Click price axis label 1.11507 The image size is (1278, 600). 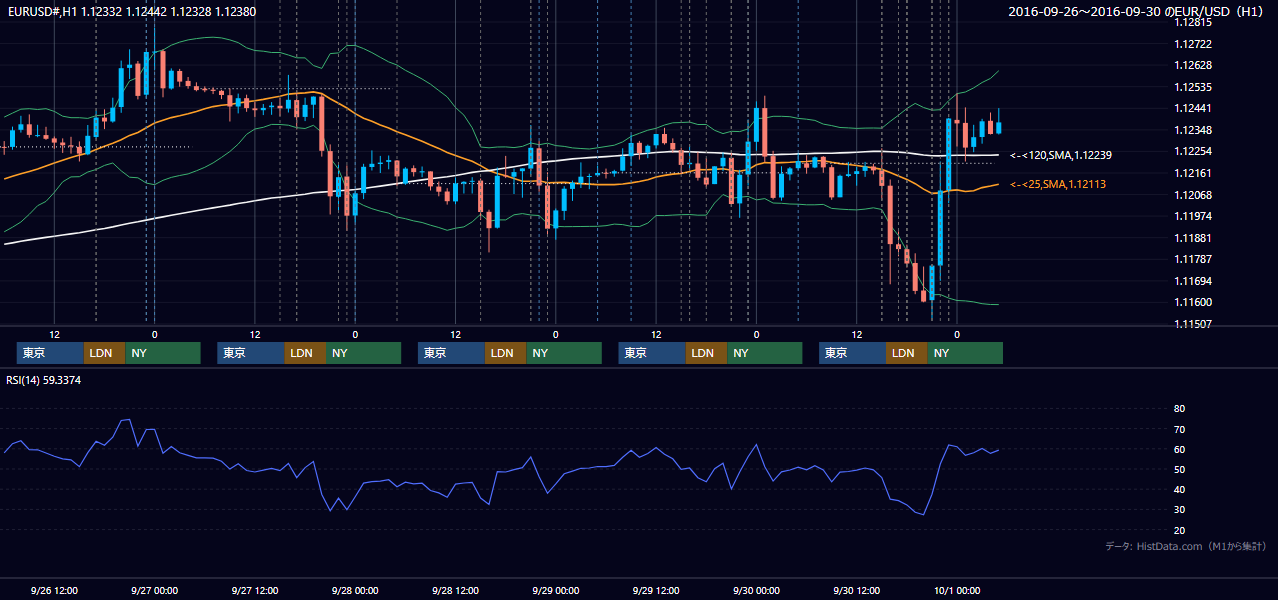coord(1192,324)
